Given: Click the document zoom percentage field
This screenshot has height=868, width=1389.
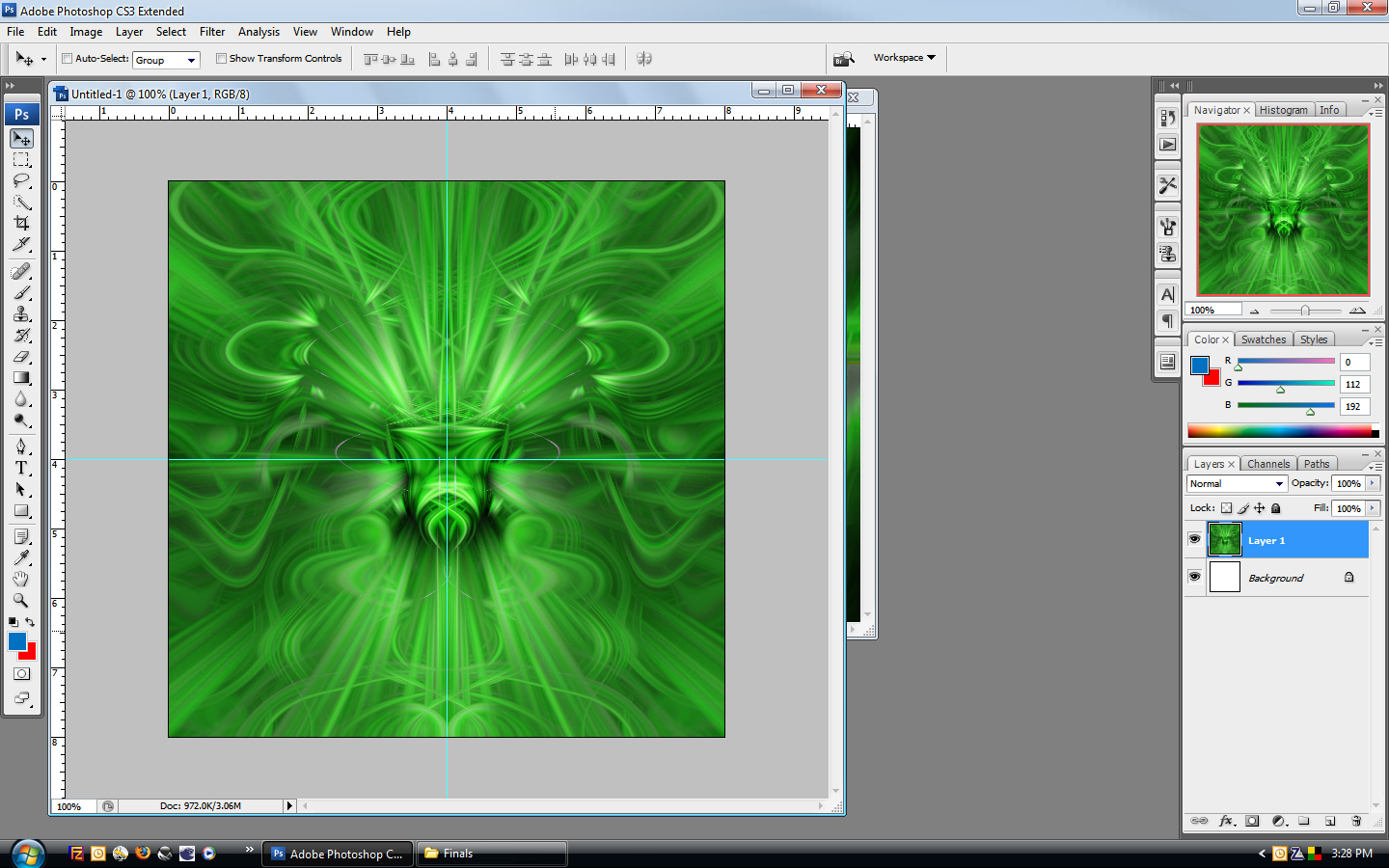Looking at the screenshot, I should [x=73, y=806].
